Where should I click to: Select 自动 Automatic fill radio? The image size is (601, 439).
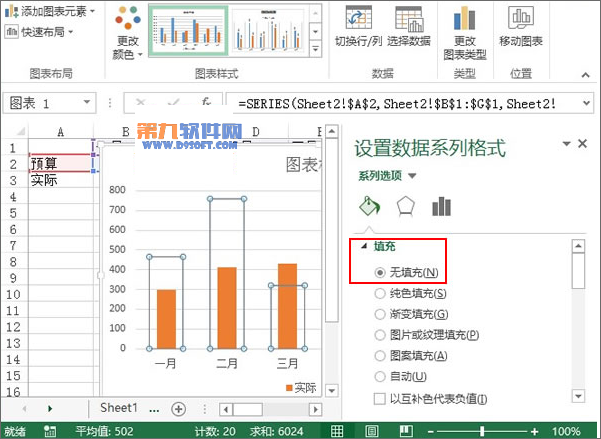coord(379,377)
